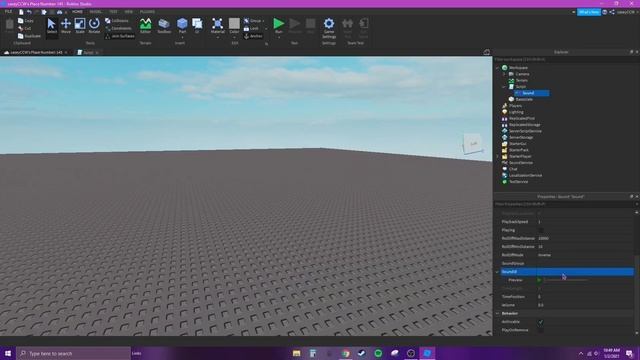The image size is (640, 360).
Task: Click the Undo arrow in quick access bar
Action: (x=29, y=12)
